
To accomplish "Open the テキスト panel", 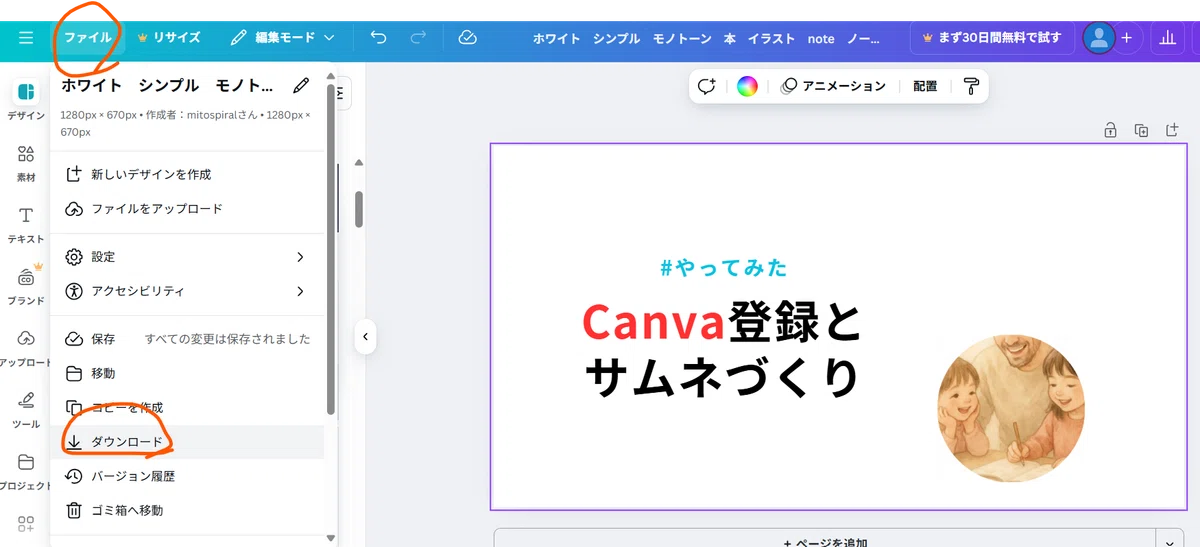I will pos(26,224).
